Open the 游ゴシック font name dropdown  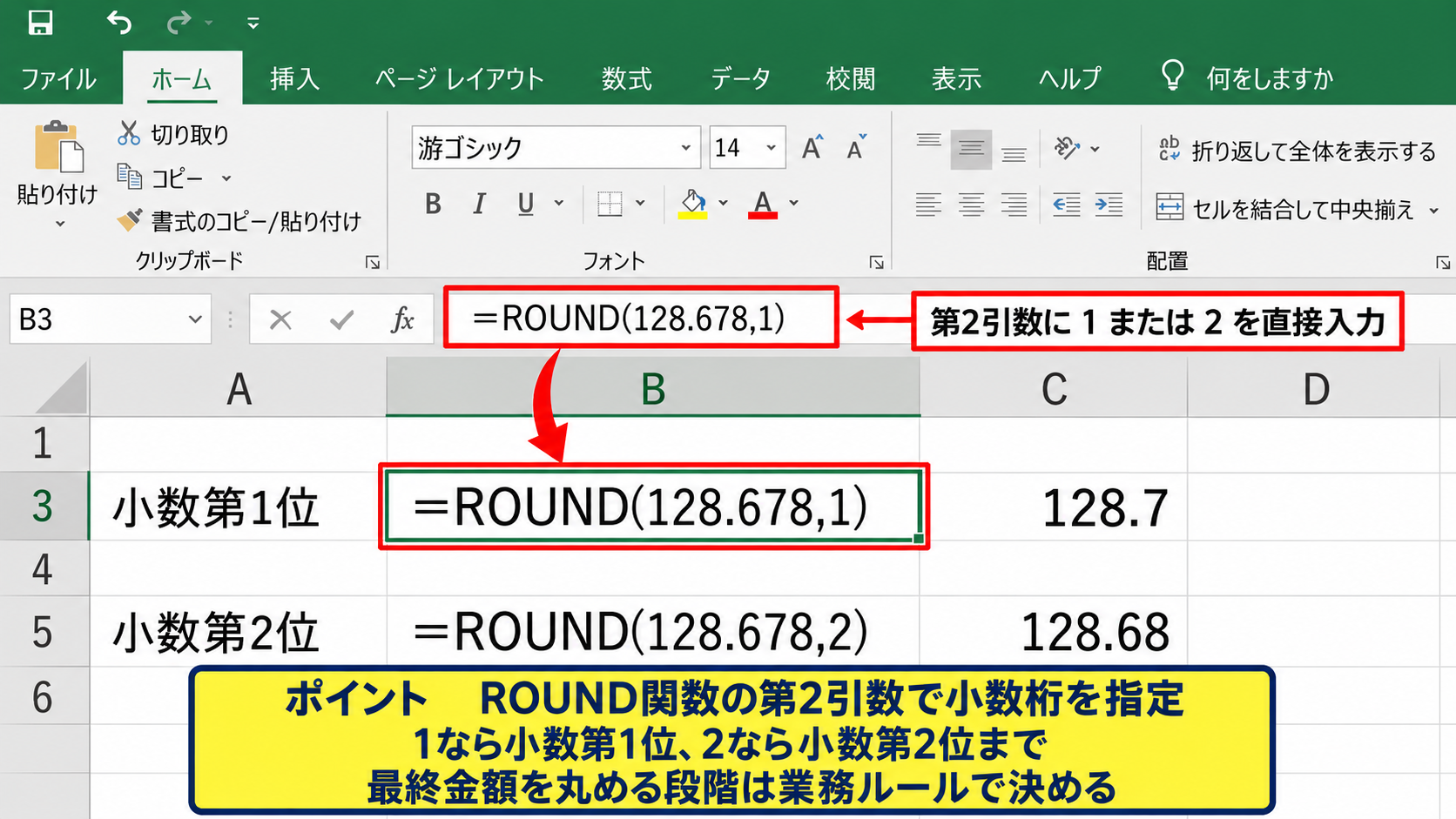click(686, 148)
